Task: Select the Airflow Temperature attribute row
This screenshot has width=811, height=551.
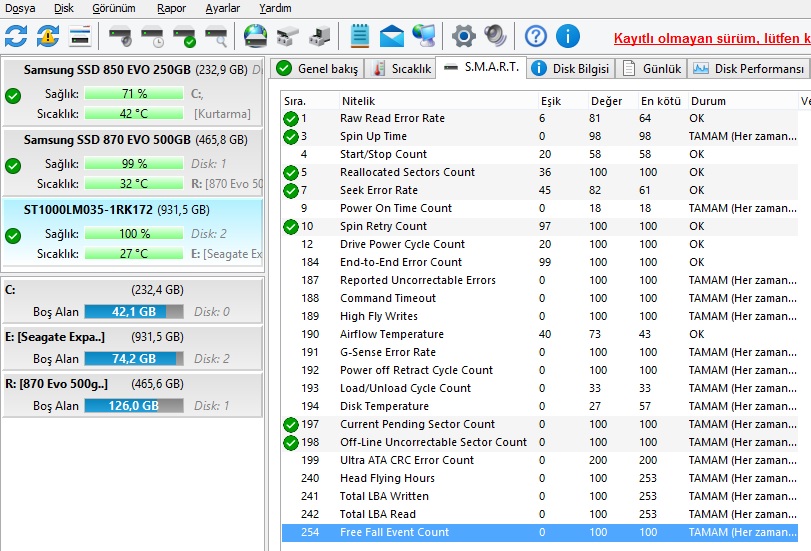Action: (x=391, y=334)
